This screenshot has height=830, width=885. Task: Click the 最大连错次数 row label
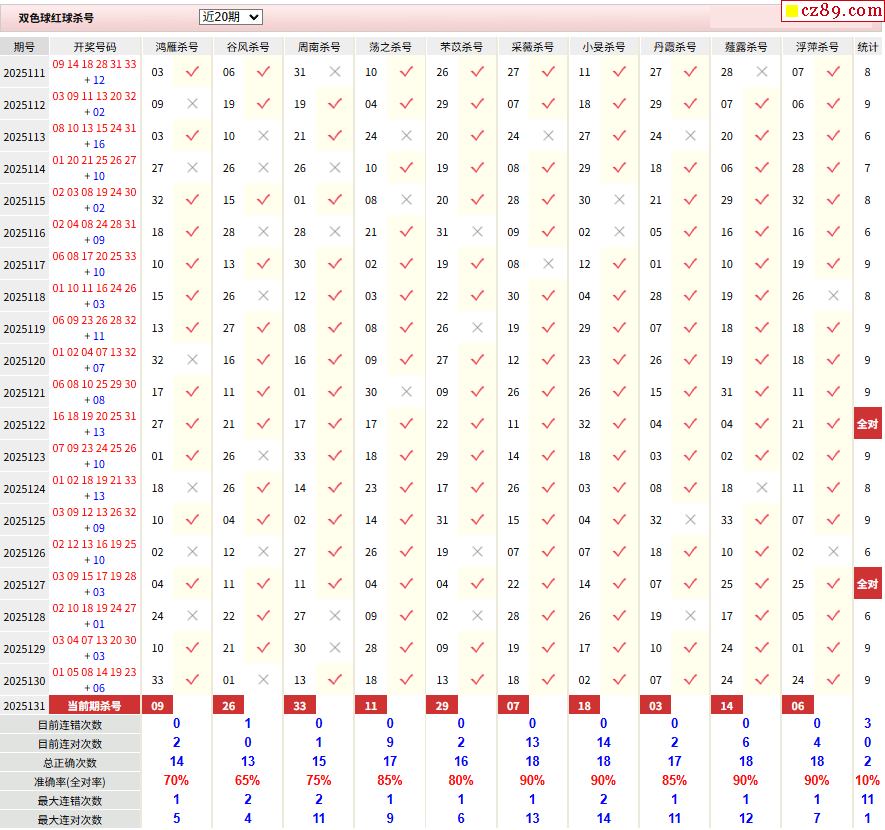tap(70, 801)
